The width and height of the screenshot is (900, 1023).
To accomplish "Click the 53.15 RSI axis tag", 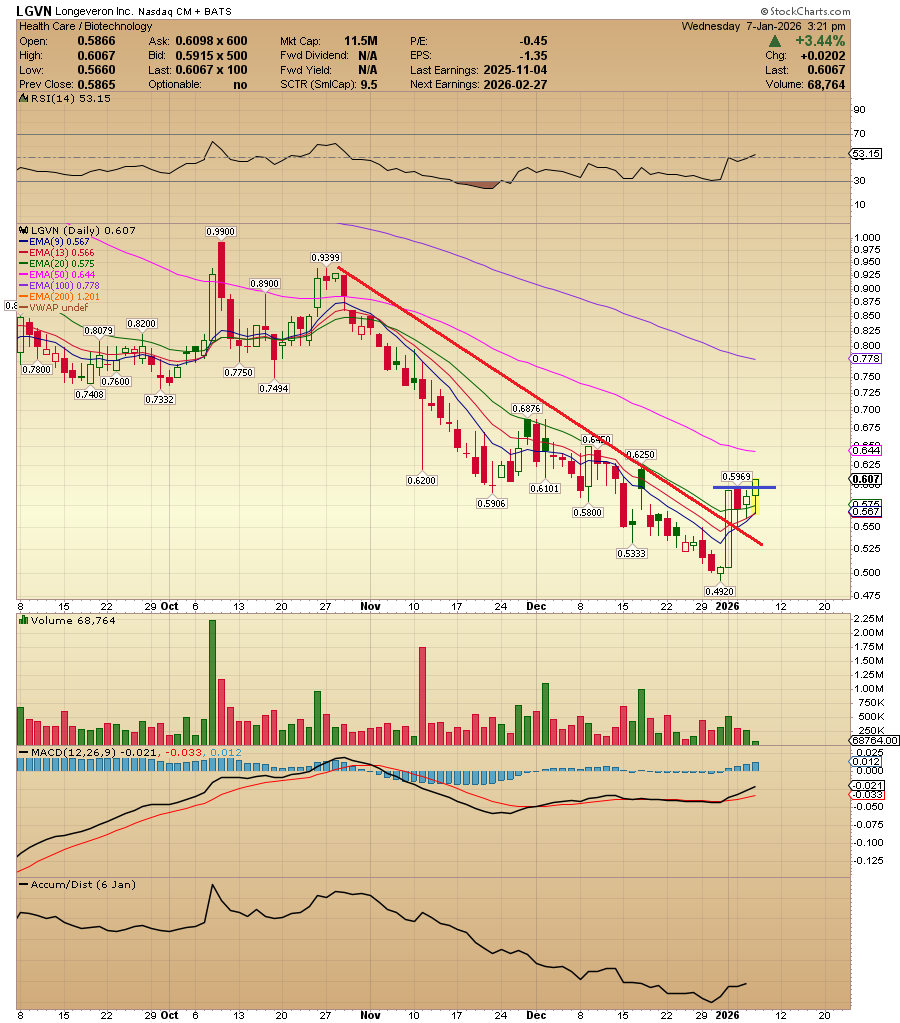I will point(867,154).
